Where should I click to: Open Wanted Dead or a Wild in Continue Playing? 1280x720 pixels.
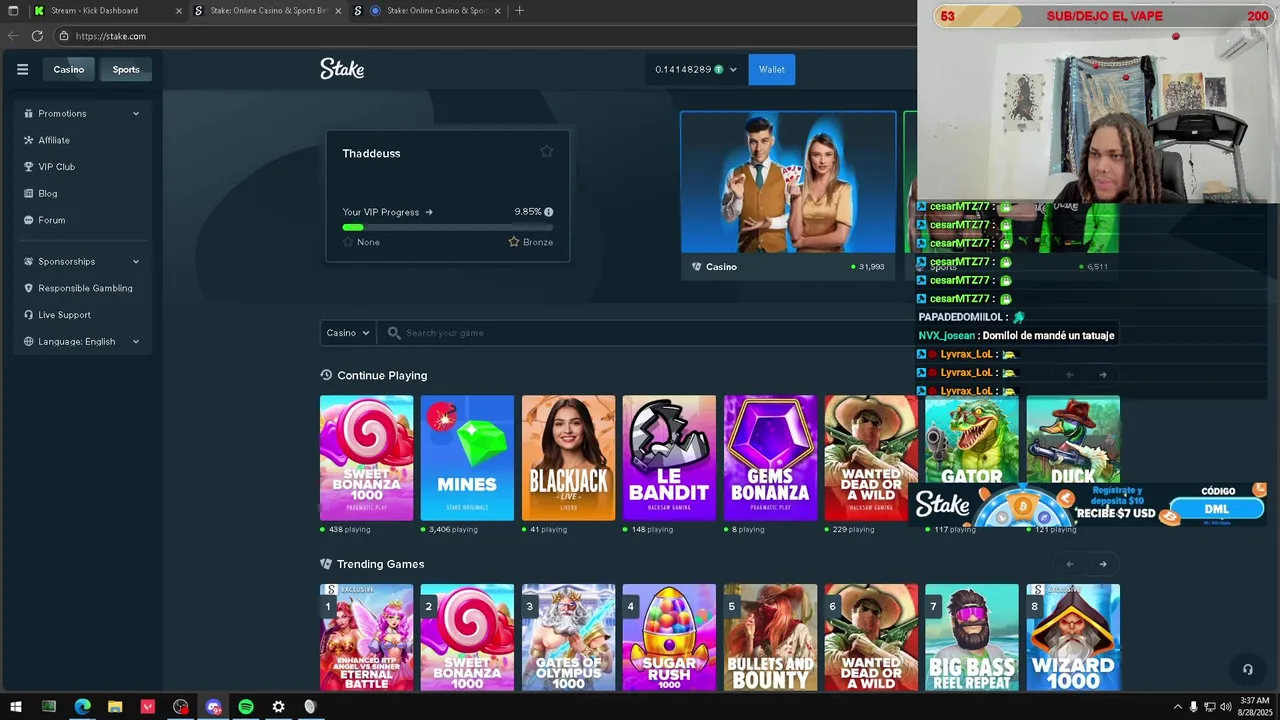point(871,458)
